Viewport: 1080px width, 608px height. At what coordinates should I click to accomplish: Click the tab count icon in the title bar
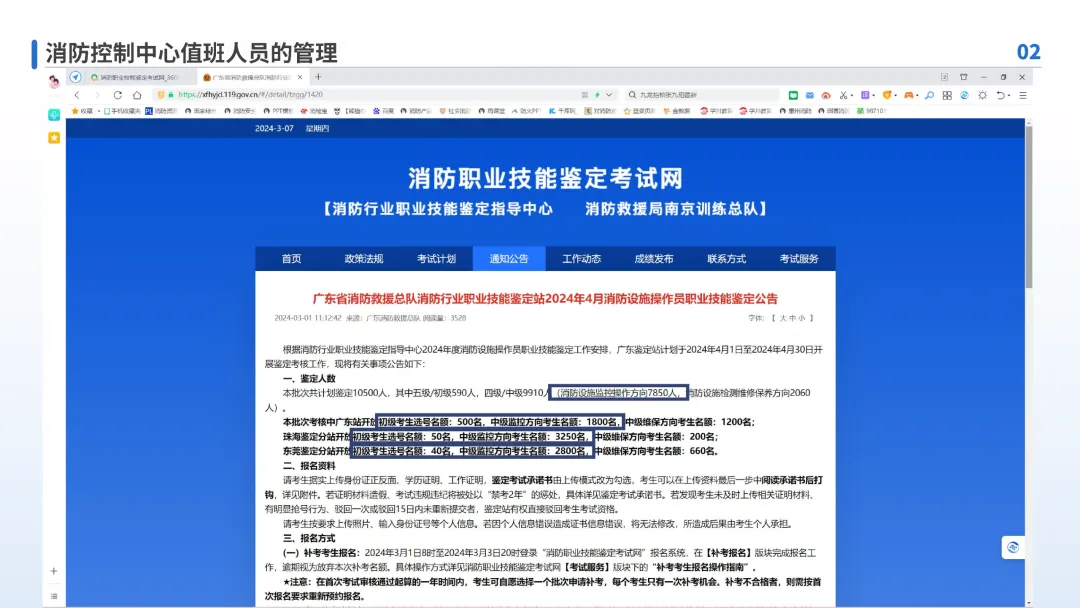click(x=944, y=77)
